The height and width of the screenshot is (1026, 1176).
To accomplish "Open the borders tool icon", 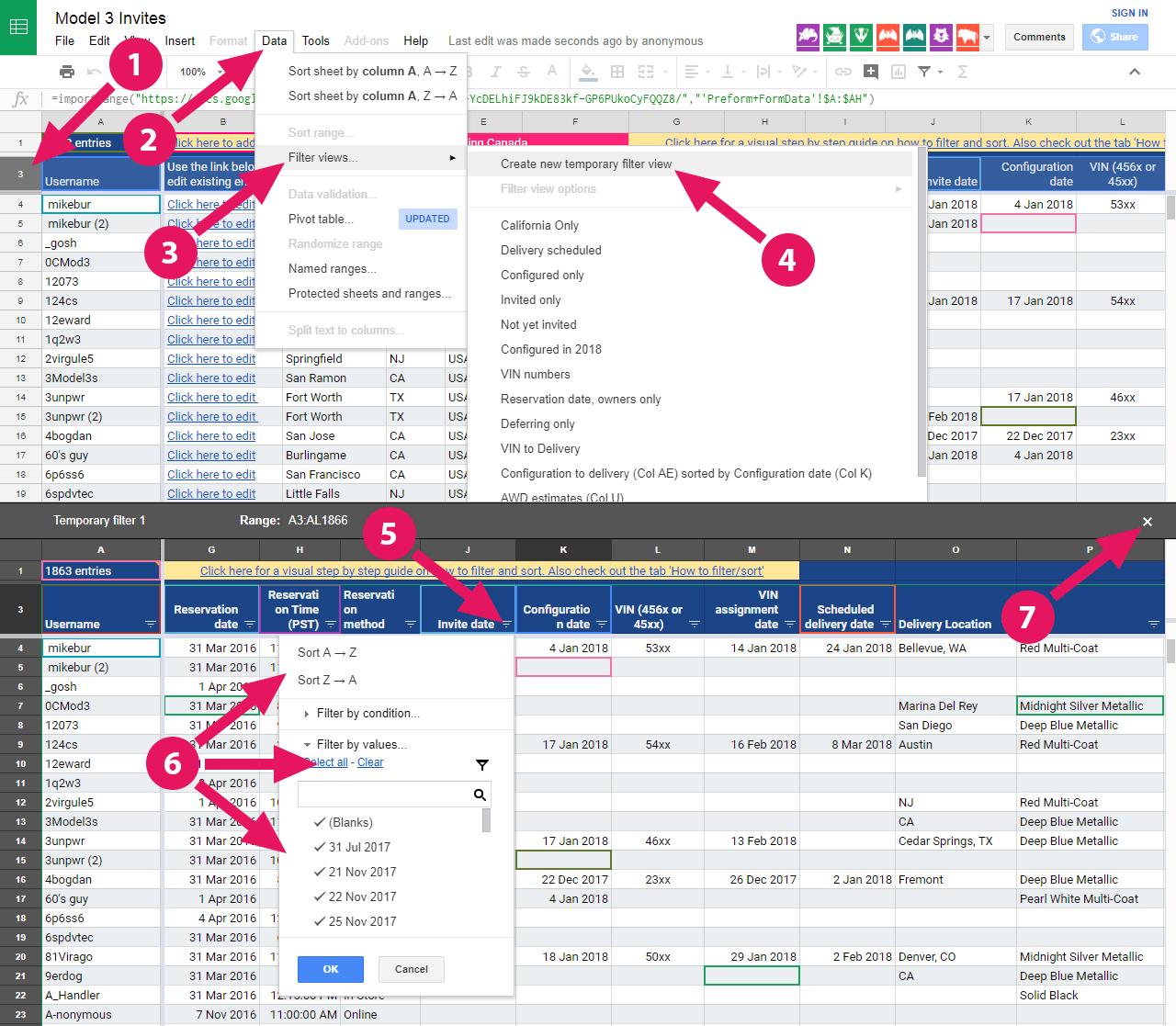I will [617, 72].
